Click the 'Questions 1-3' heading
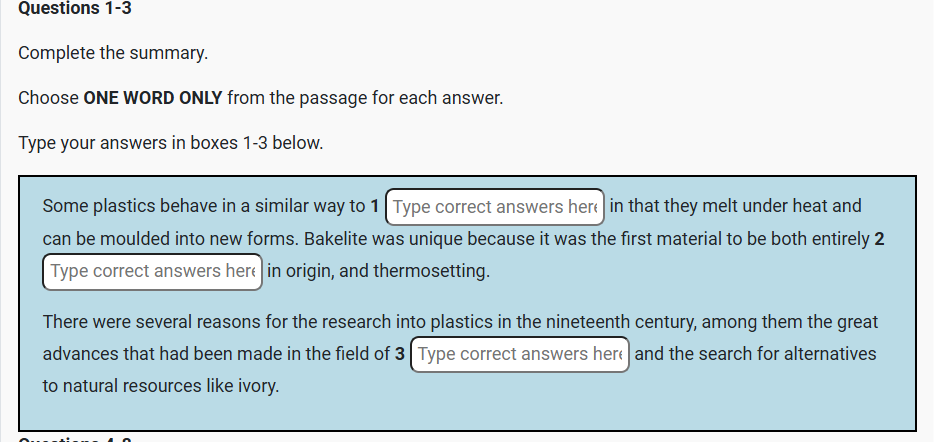This screenshot has width=934, height=442. tap(75, 9)
